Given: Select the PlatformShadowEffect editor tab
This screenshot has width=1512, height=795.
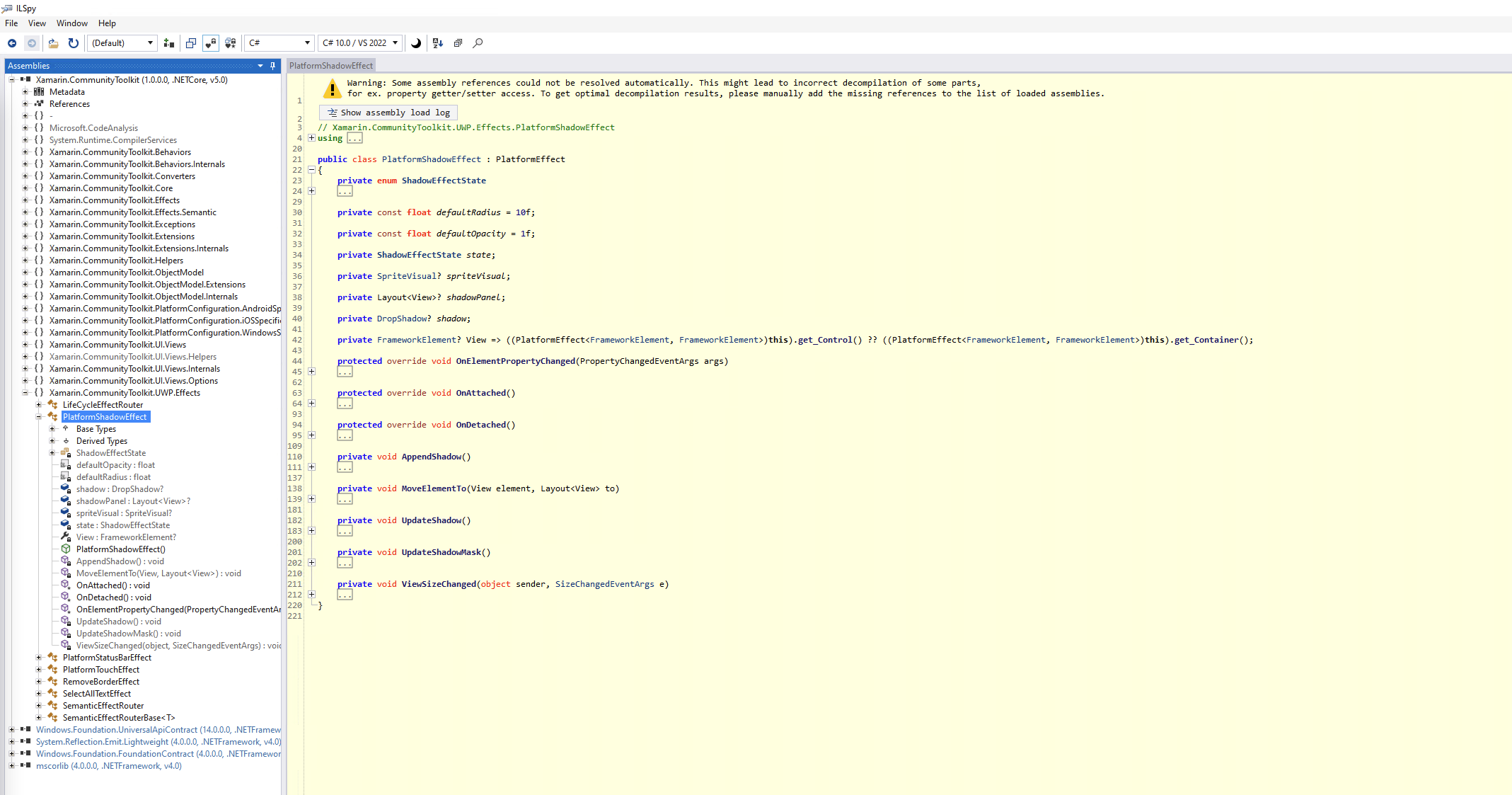Looking at the screenshot, I should (x=332, y=65).
